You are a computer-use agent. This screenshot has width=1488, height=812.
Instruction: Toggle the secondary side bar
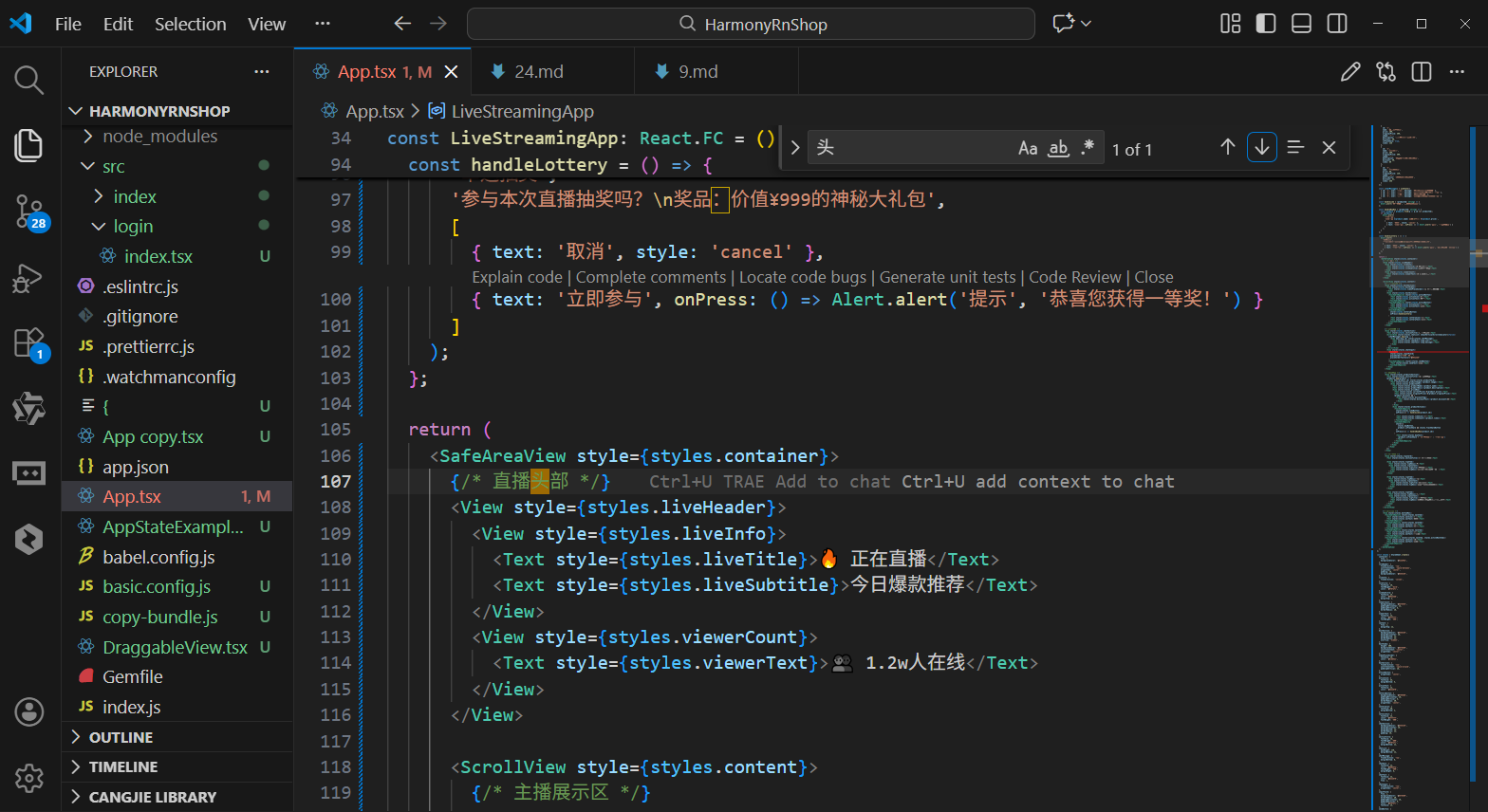[1337, 24]
